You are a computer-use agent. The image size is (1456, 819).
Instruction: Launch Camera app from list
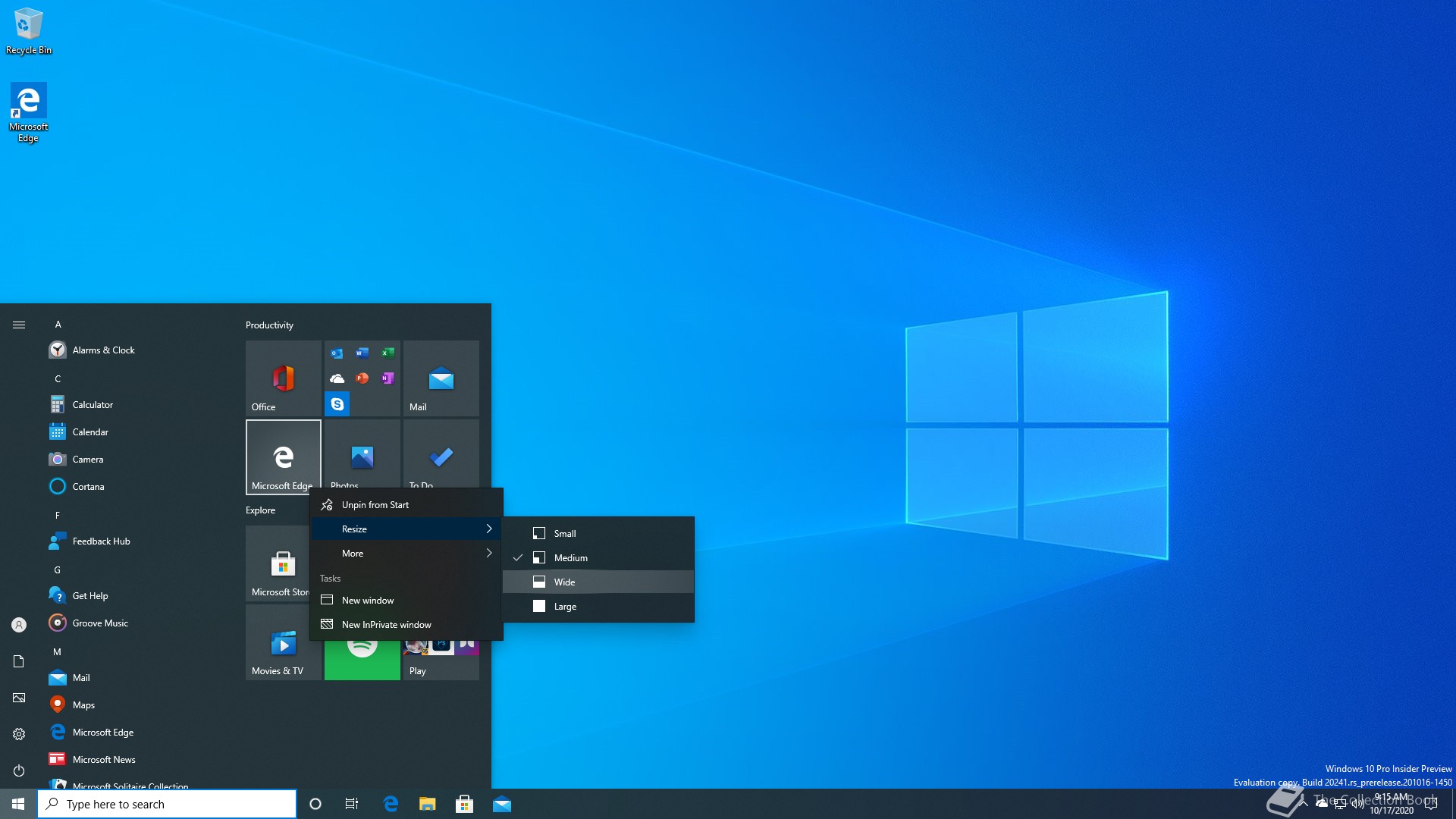tap(136, 460)
